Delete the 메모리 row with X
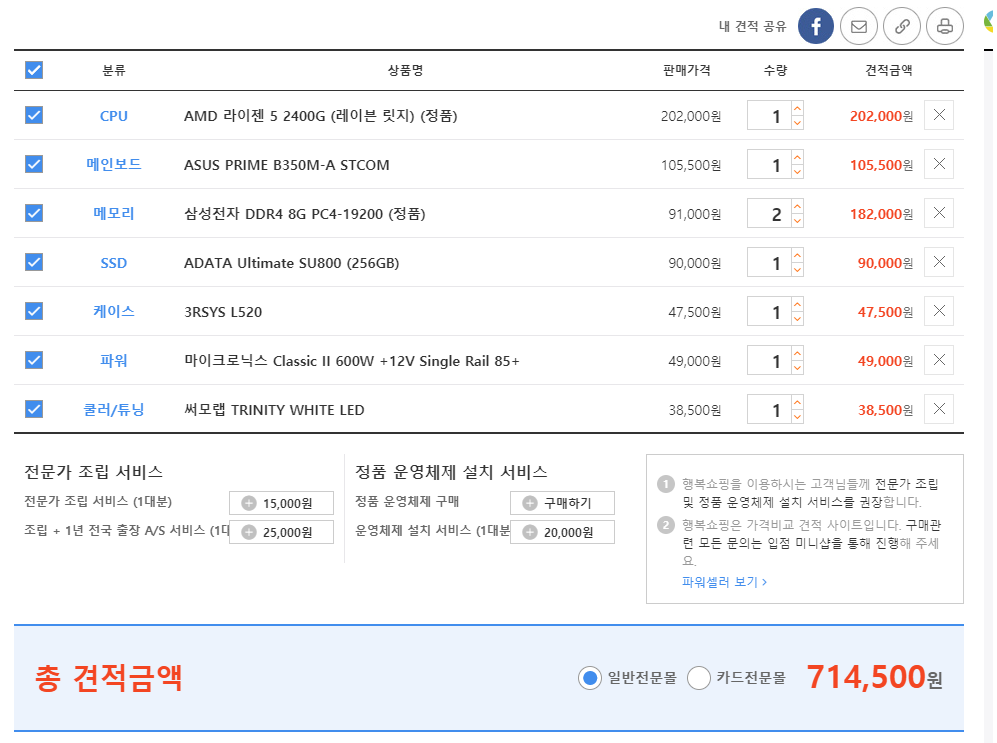997x743 pixels. pyautogui.click(x=939, y=213)
